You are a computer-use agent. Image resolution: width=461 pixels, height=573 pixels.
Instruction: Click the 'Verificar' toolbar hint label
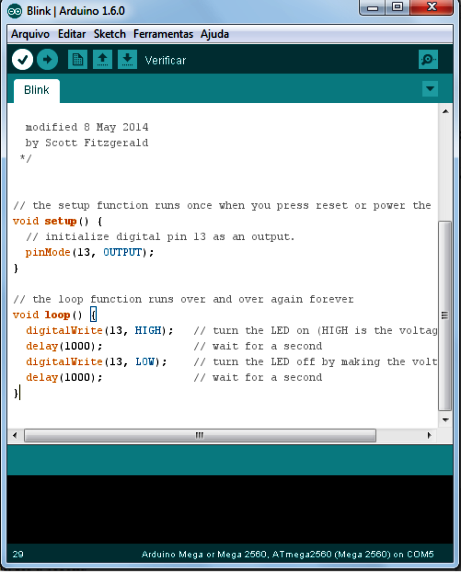(x=165, y=60)
